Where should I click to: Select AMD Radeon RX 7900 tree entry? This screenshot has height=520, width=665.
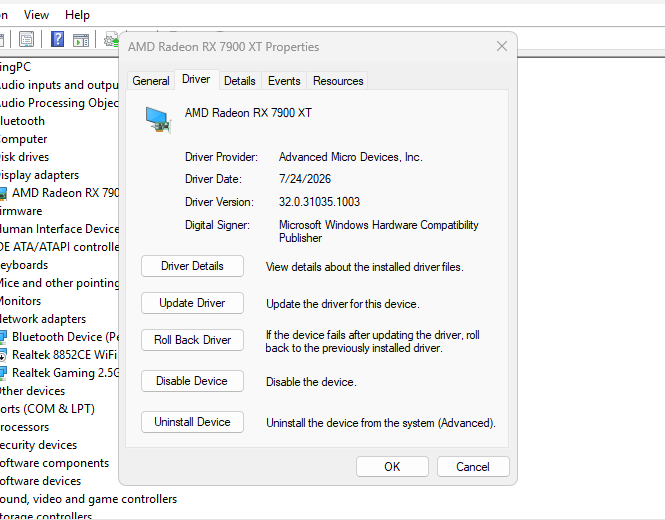[x=65, y=193]
